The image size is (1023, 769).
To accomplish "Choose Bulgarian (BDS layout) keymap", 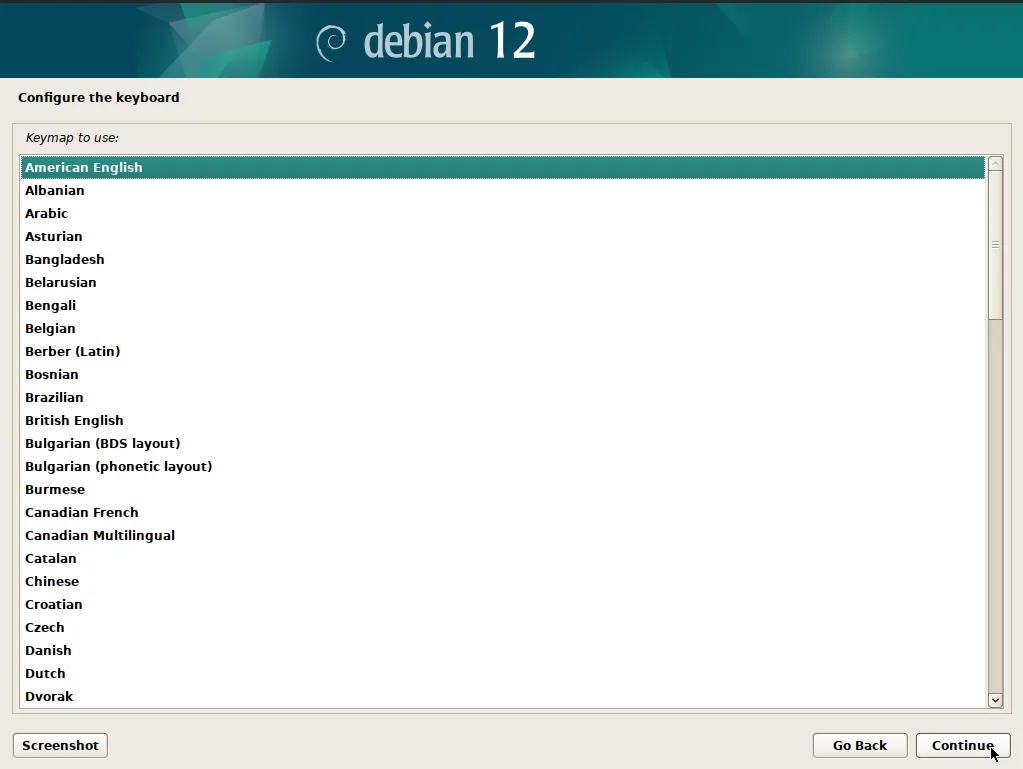I will click(x=102, y=444).
